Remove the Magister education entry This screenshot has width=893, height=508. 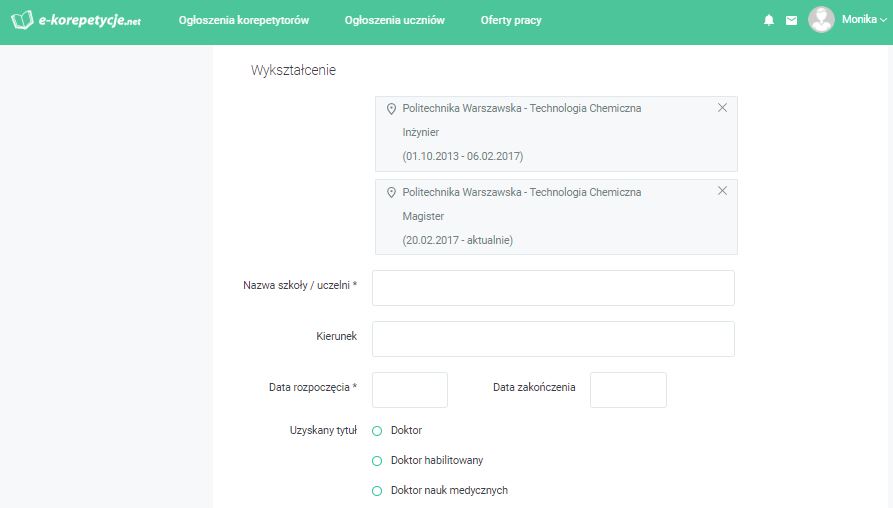pos(722,191)
